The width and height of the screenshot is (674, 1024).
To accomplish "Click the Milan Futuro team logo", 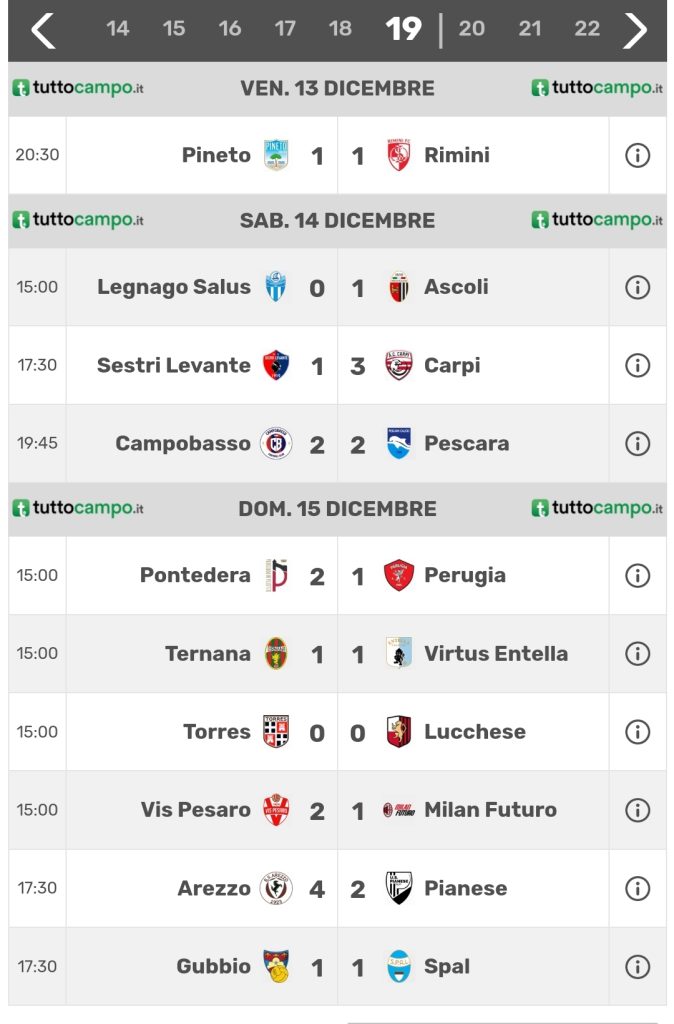I will click(399, 810).
